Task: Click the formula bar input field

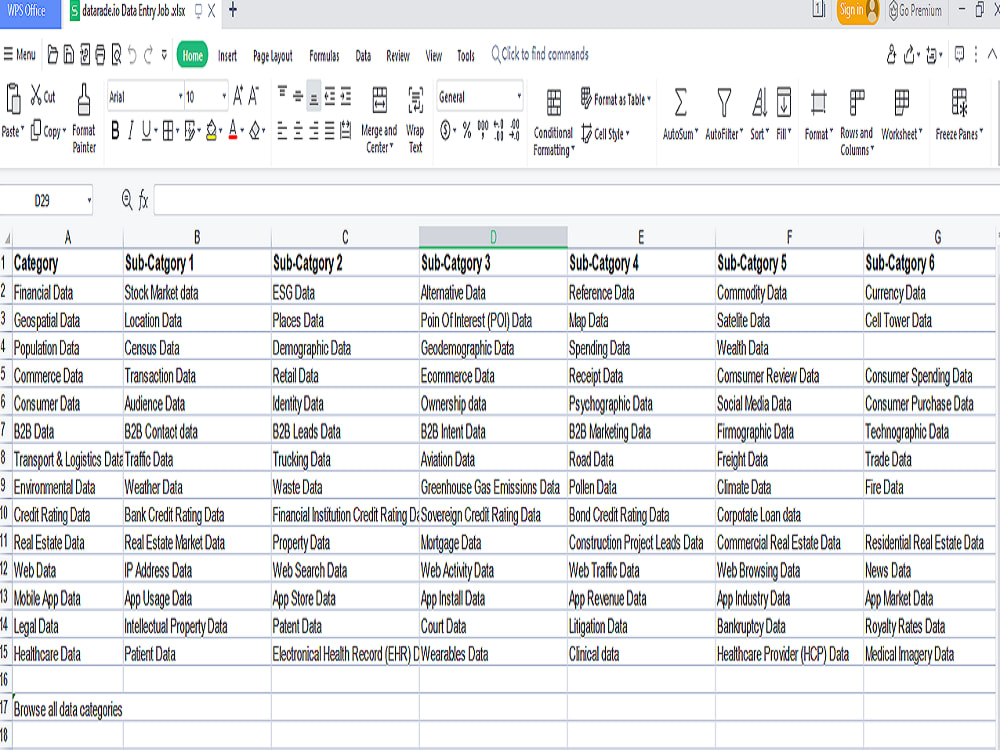Action: click(577, 200)
